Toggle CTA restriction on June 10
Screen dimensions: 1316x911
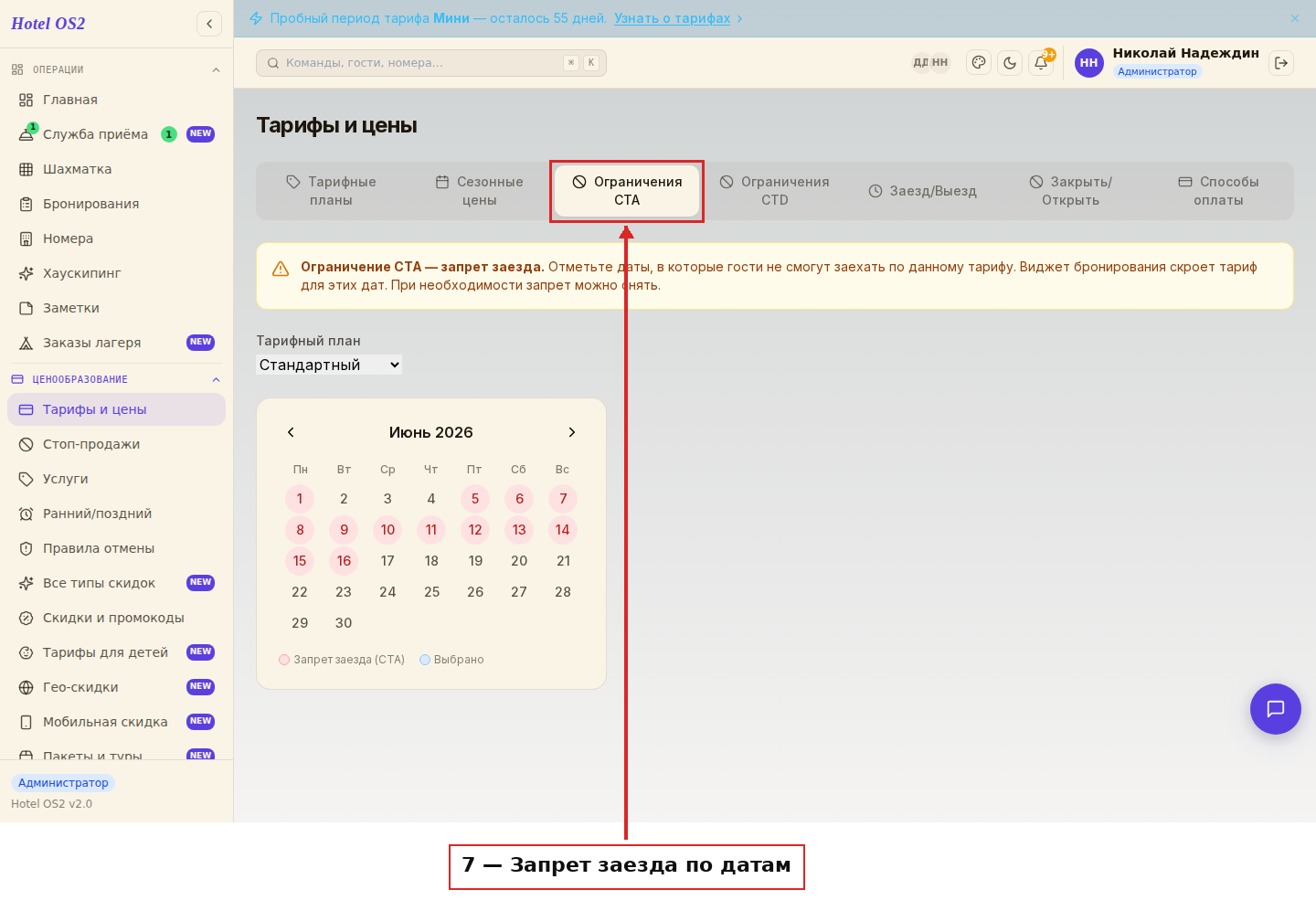387,530
